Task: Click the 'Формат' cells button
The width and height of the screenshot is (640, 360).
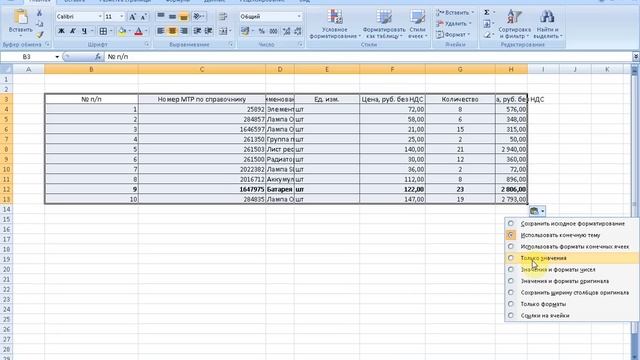Action: [x=453, y=35]
